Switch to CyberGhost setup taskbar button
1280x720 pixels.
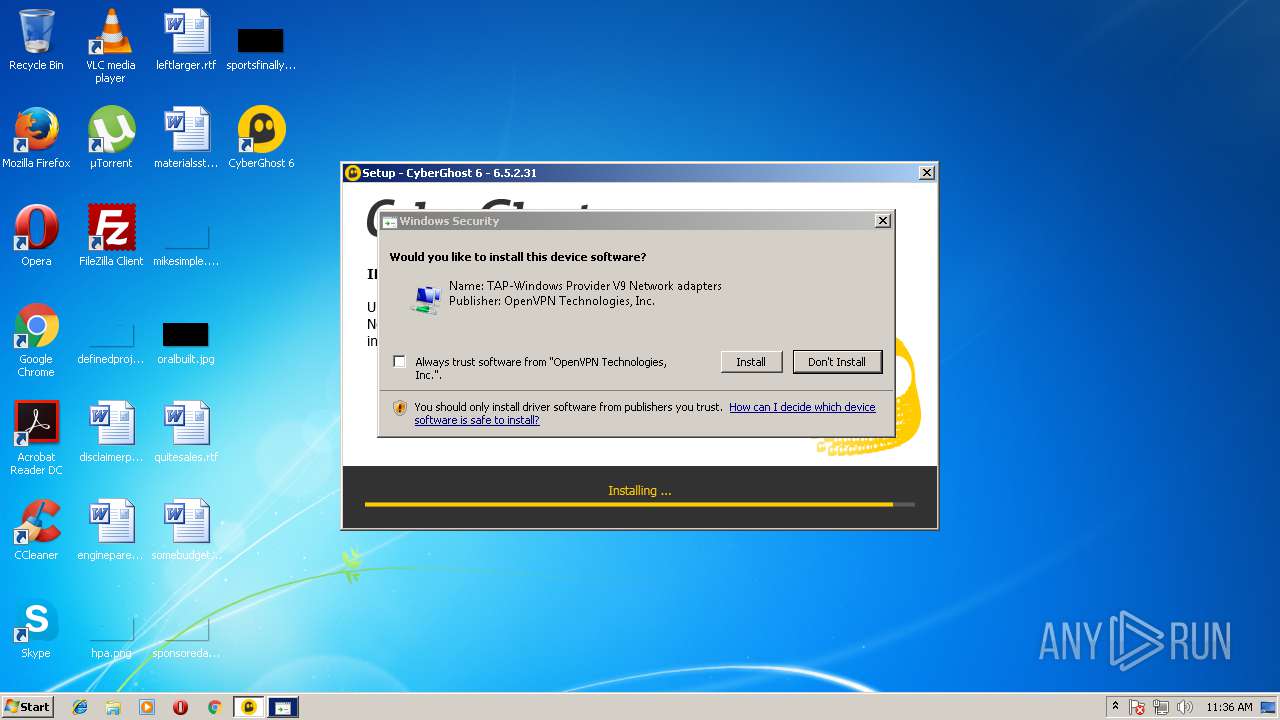point(249,707)
